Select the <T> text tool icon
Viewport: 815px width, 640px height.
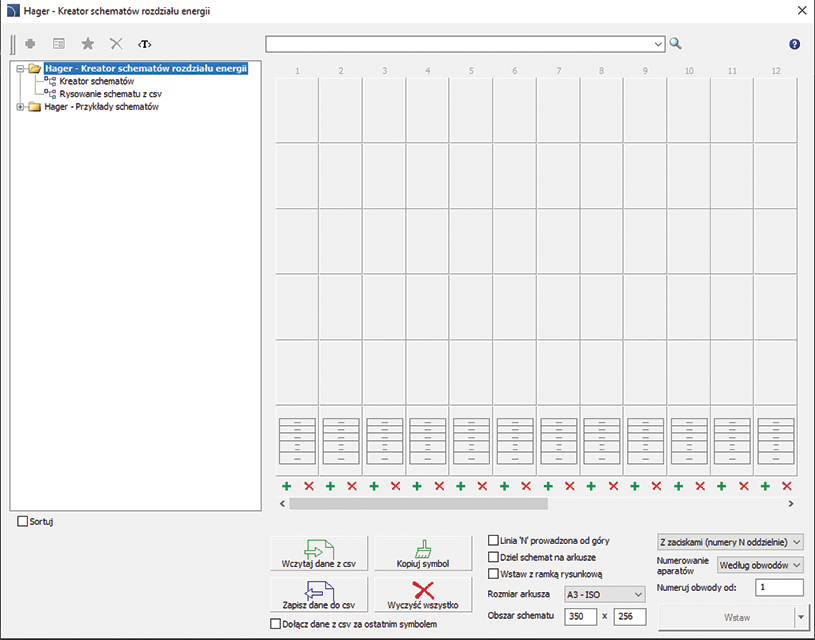point(144,43)
